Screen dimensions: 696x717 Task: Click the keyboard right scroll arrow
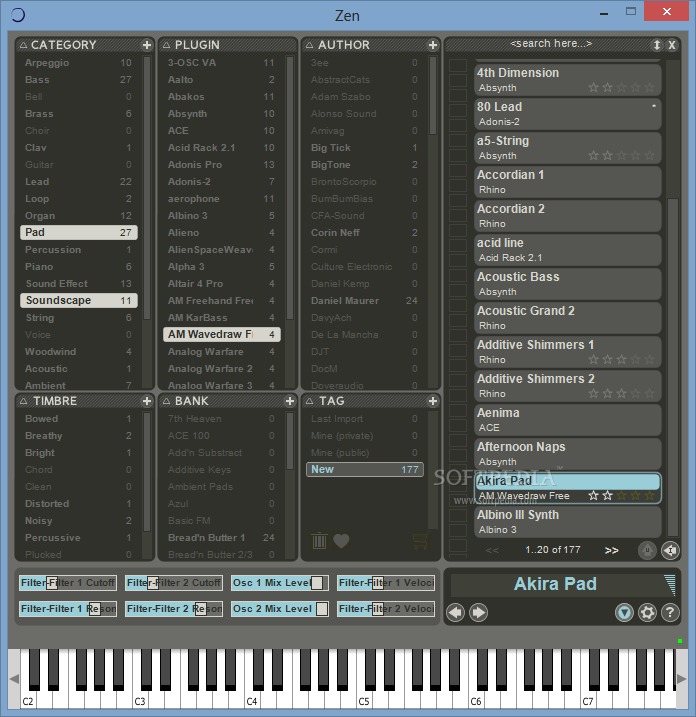tap(681, 679)
